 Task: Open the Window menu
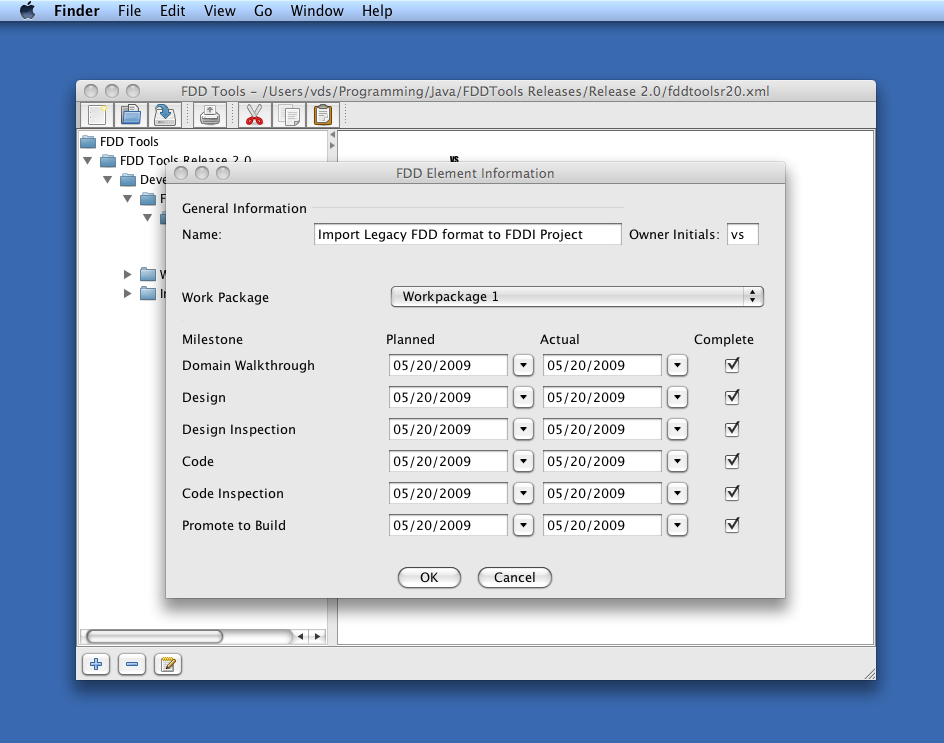pyautogui.click(x=317, y=11)
